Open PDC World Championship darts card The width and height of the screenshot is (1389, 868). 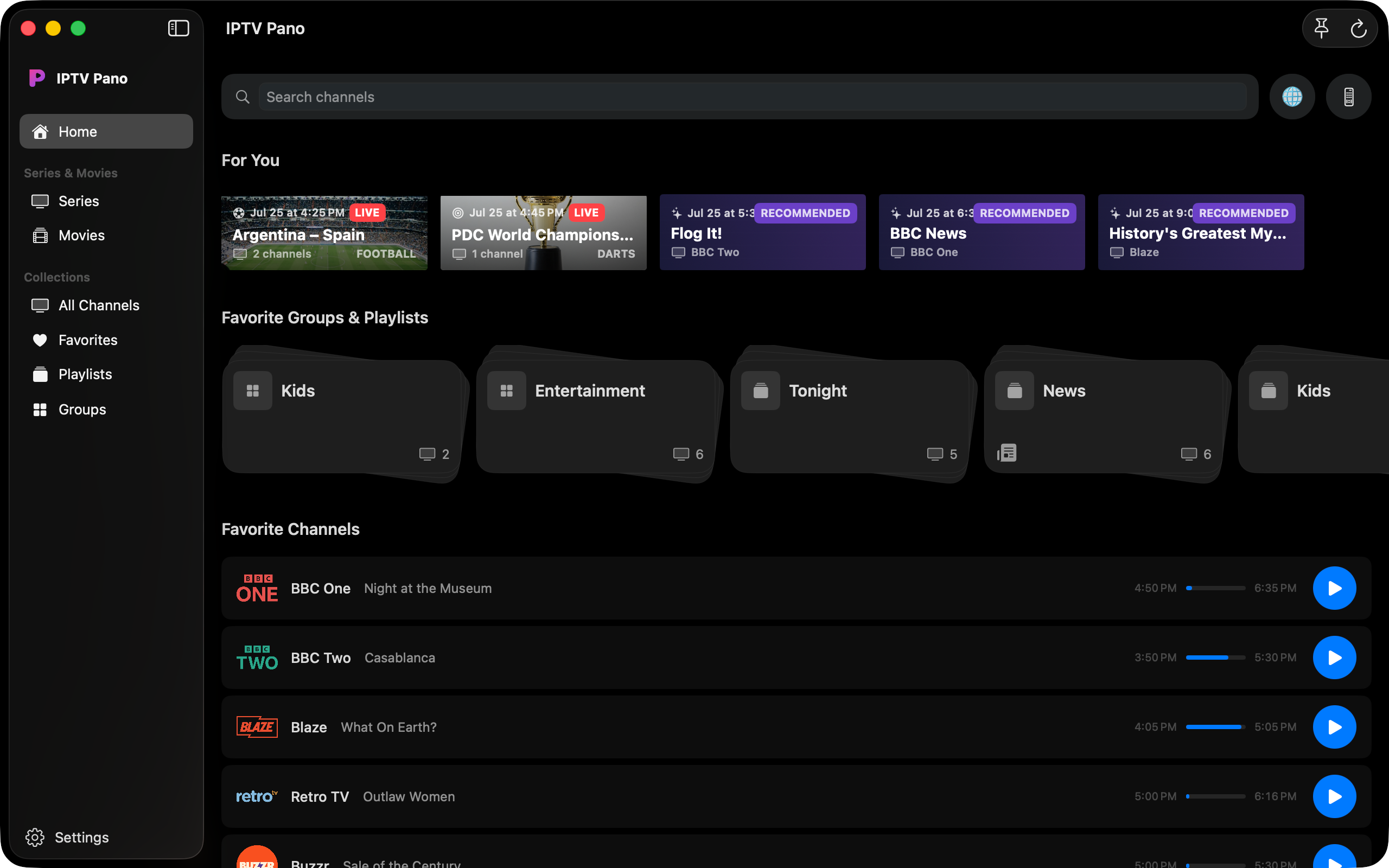pyautogui.click(x=544, y=233)
